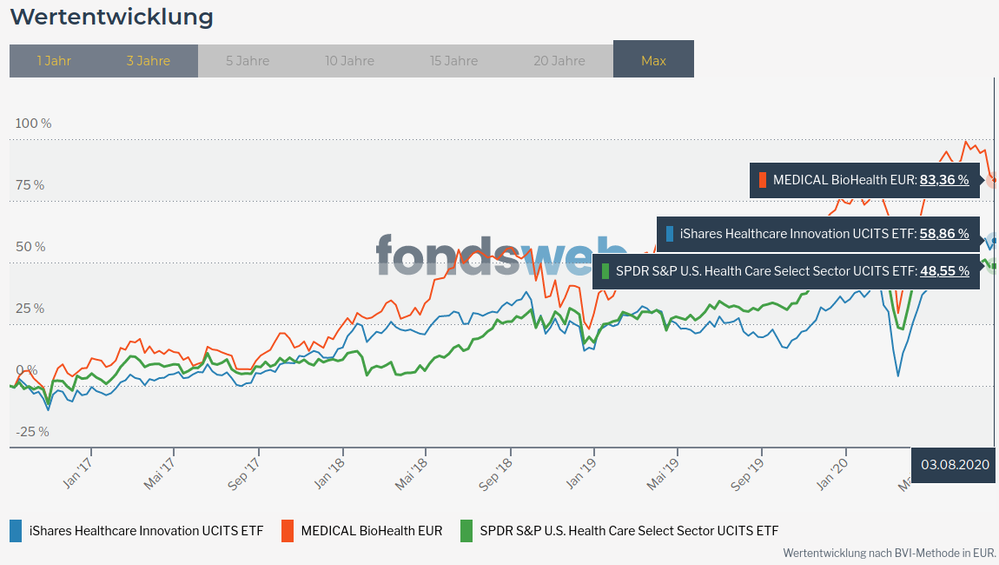Click blue legend swatch for iShares ETF
The width and height of the screenshot is (999, 565).
point(16,530)
